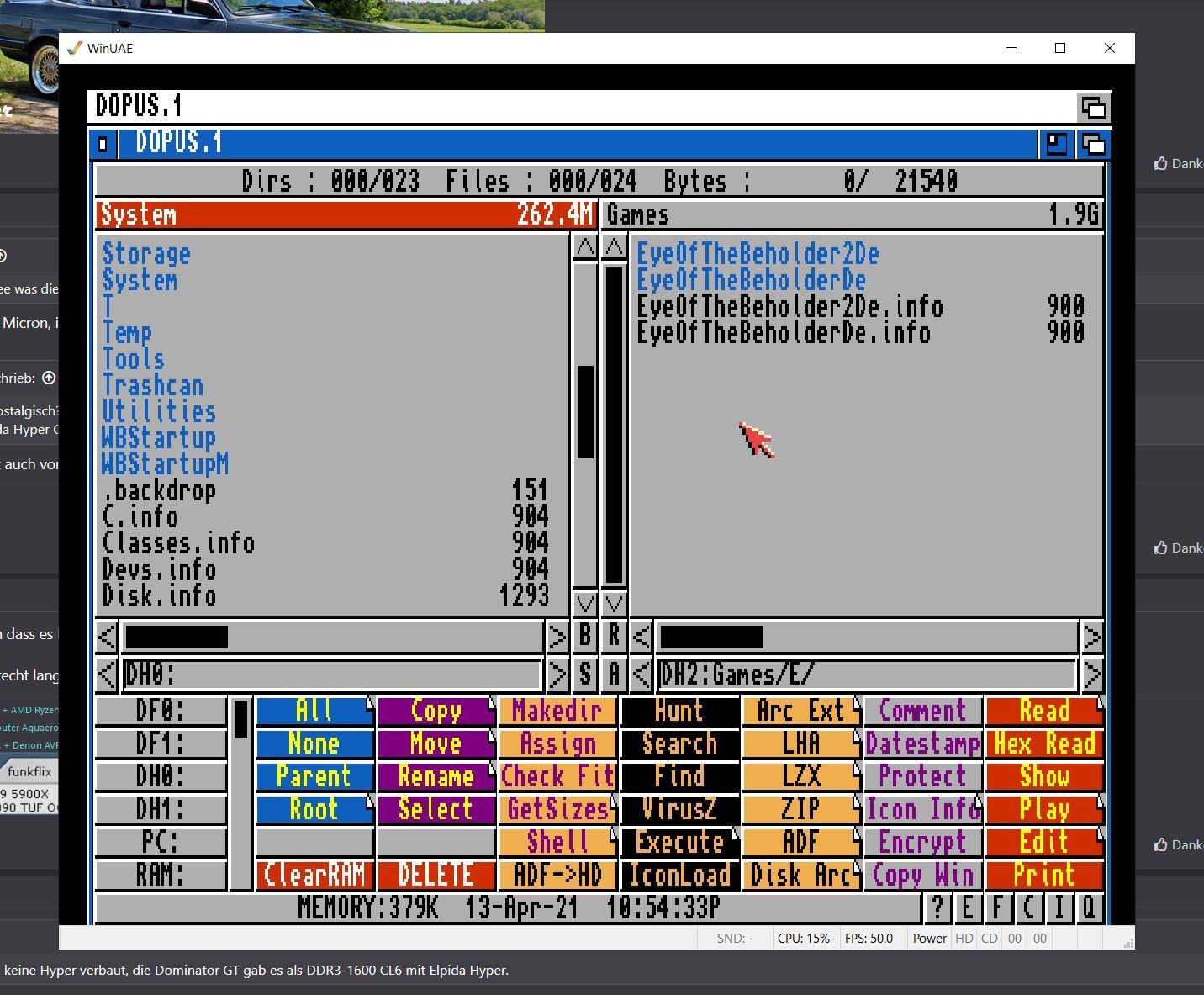Click the DELETE button
The image size is (1204, 995).
coord(436,875)
